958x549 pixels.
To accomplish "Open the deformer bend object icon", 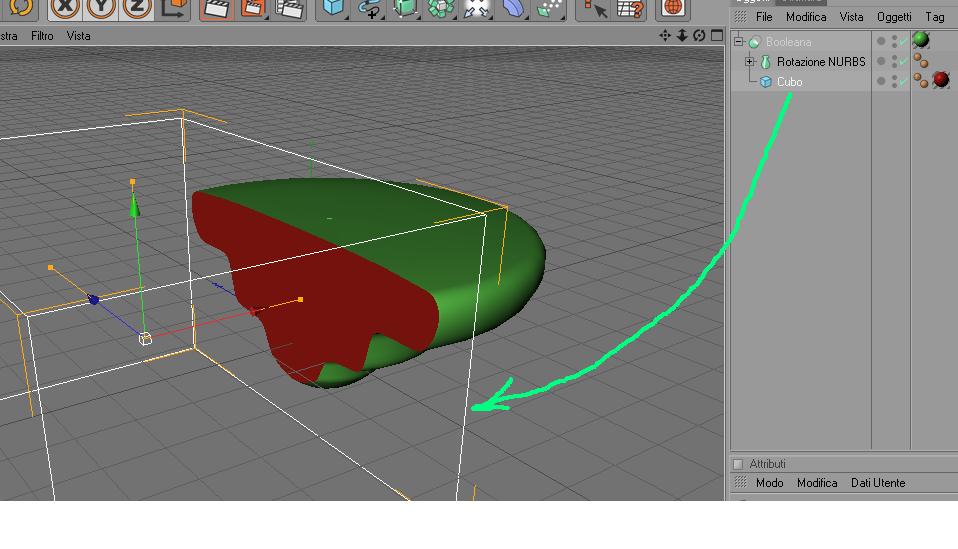I will pyautogui.click(x=513, y=8).
